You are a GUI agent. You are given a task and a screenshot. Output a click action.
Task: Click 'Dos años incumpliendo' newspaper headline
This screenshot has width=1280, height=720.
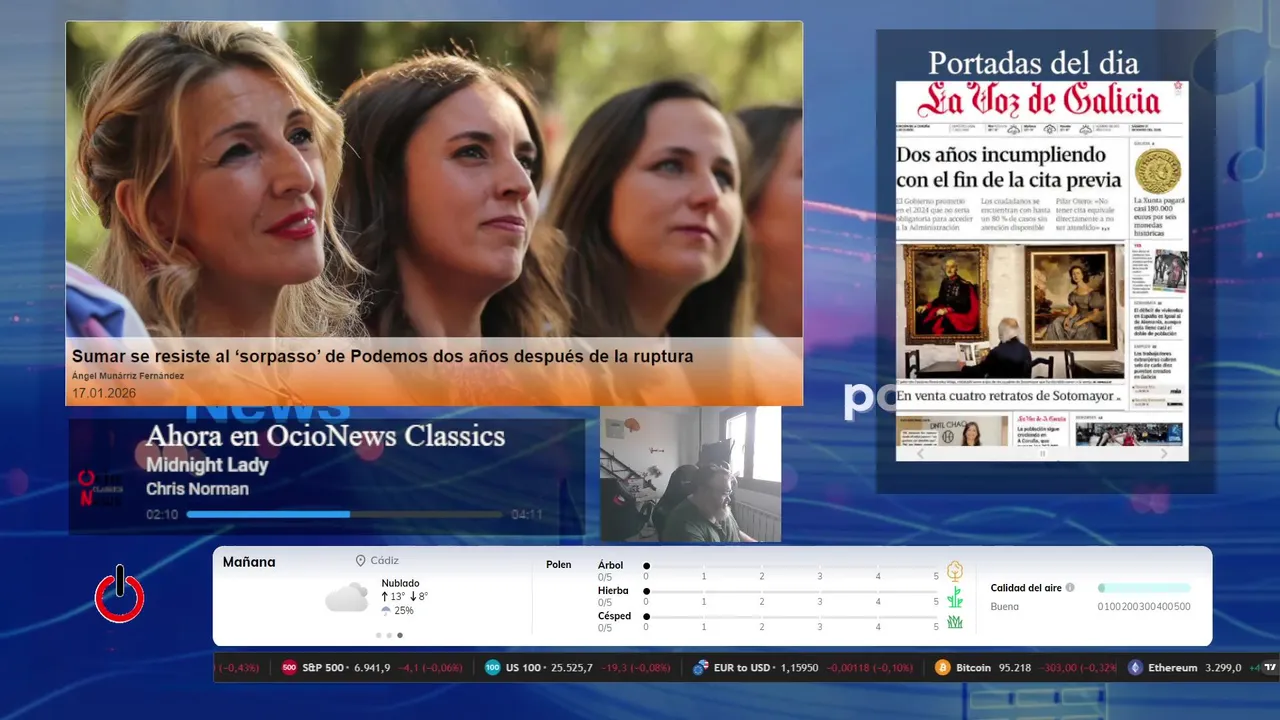coord(1009,167)
